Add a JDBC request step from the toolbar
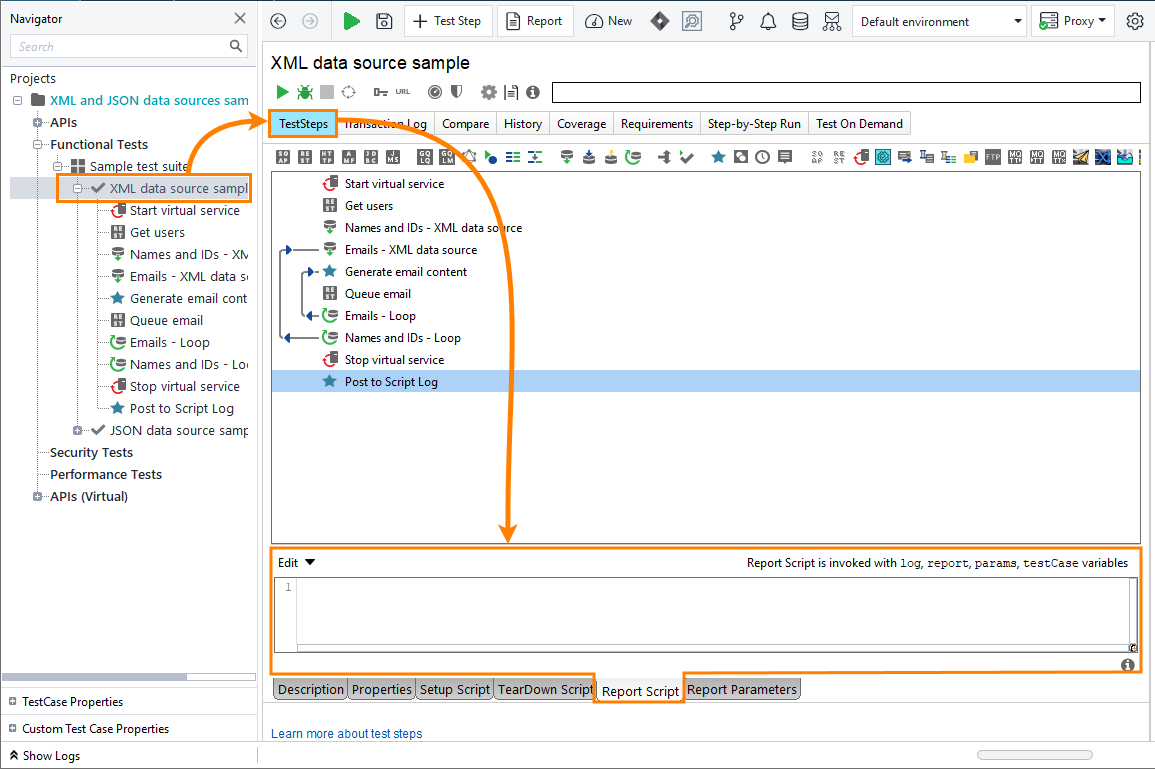Viewport: 1155px width, 769px height. click(x=371, y=157)
